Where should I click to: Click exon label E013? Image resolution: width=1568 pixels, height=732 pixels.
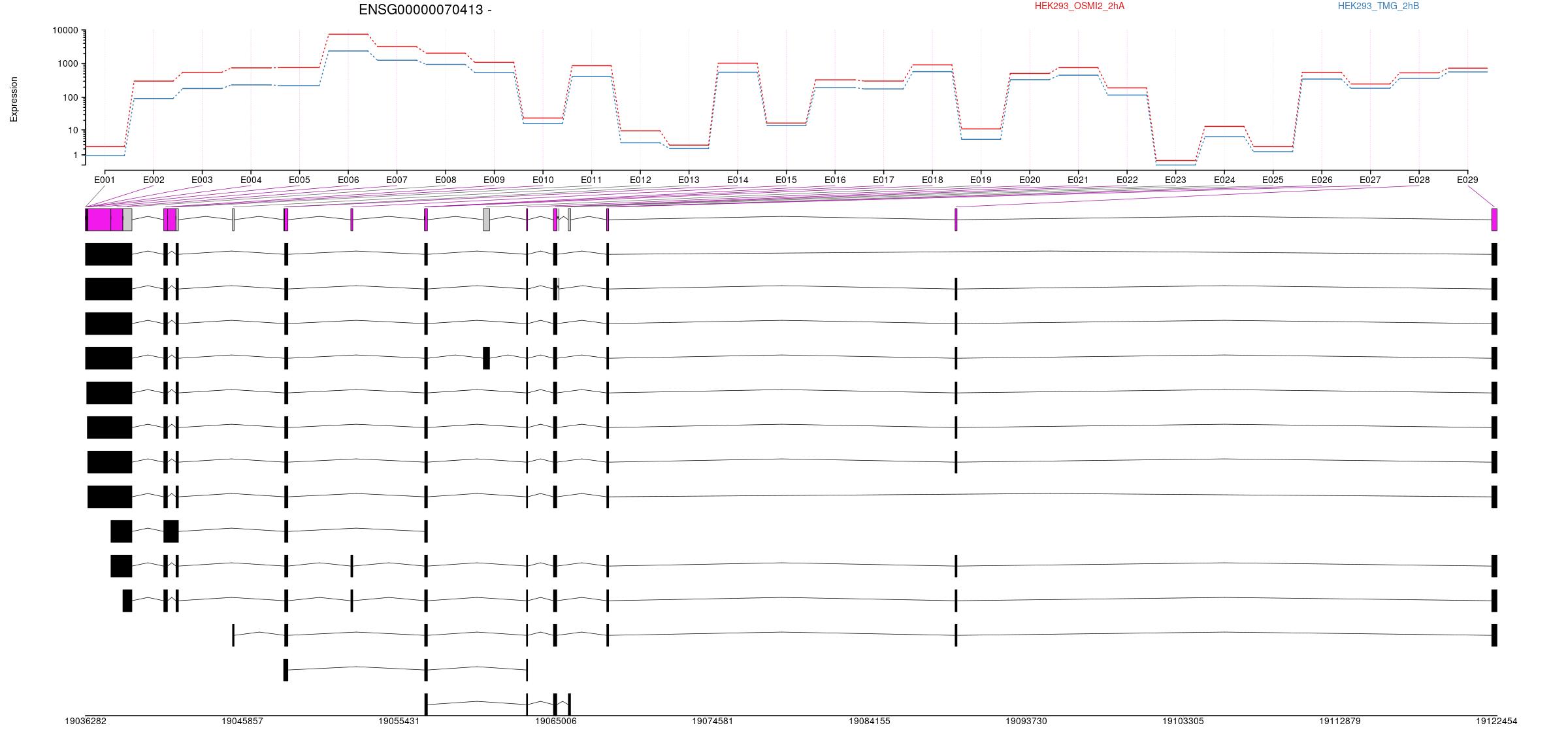689,180
